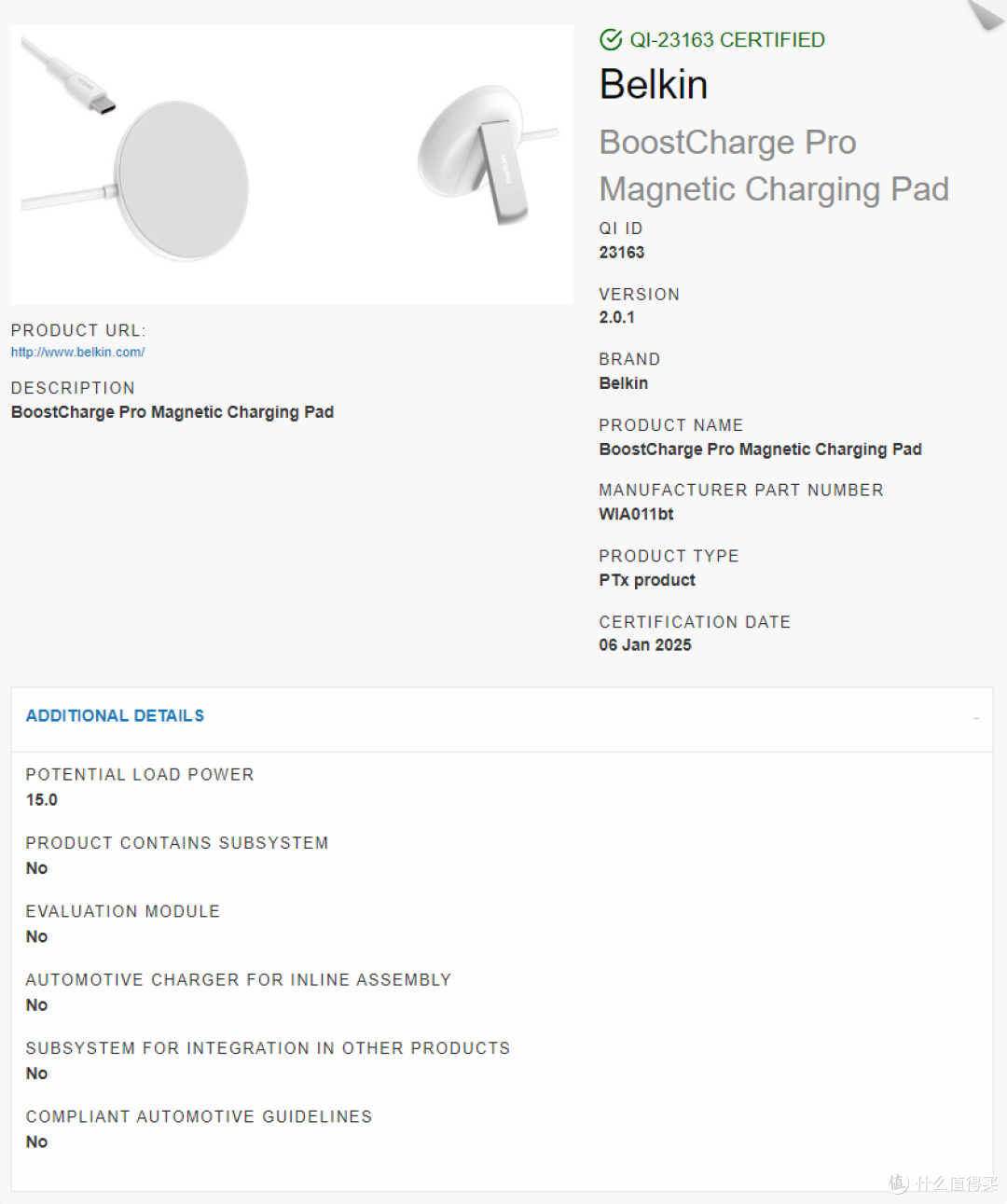Viewport: 1007px width, 1204px height.
Task: Click the Additional Details header text
Action: tap(115, 715)
